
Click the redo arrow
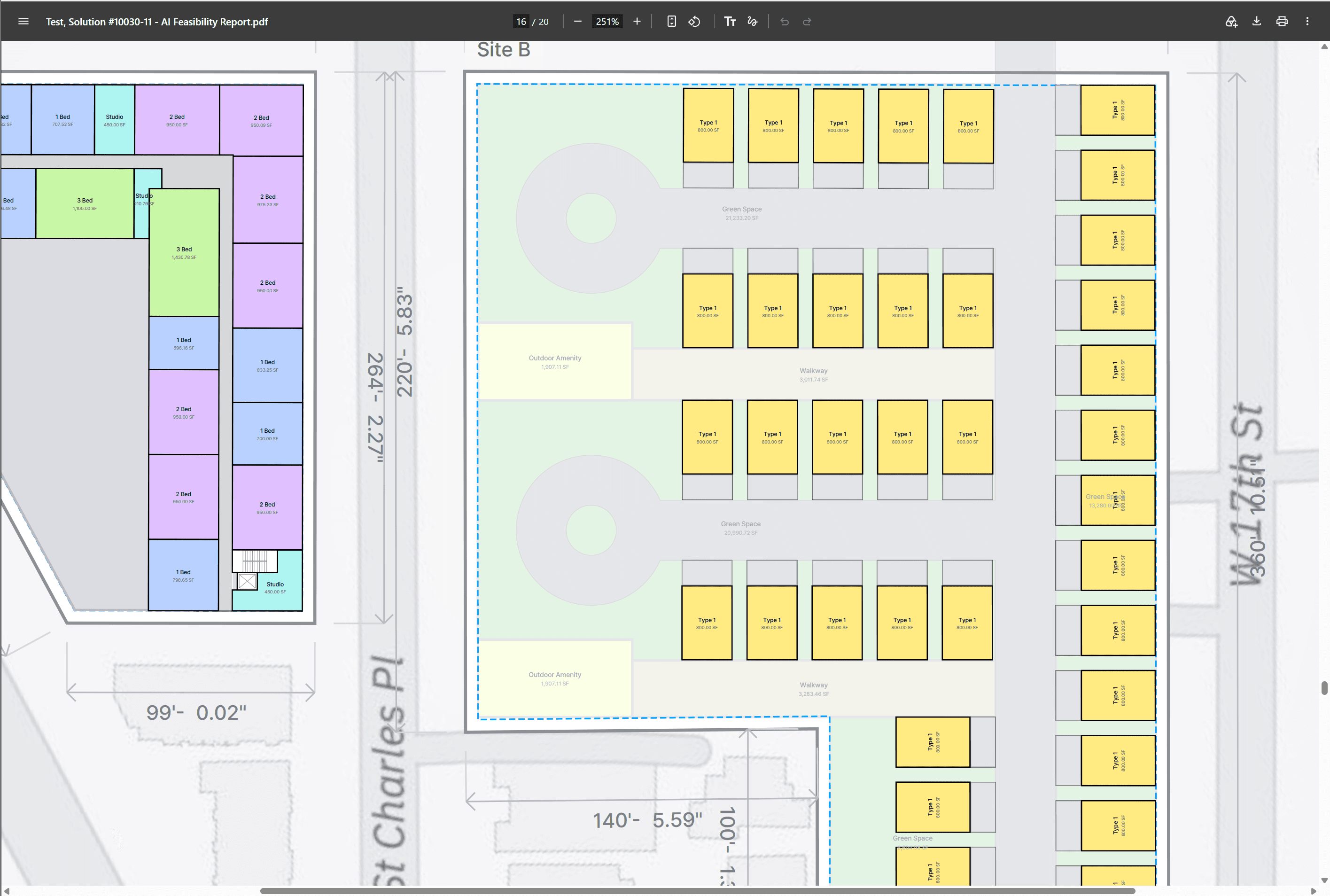(x=807, y=22)
